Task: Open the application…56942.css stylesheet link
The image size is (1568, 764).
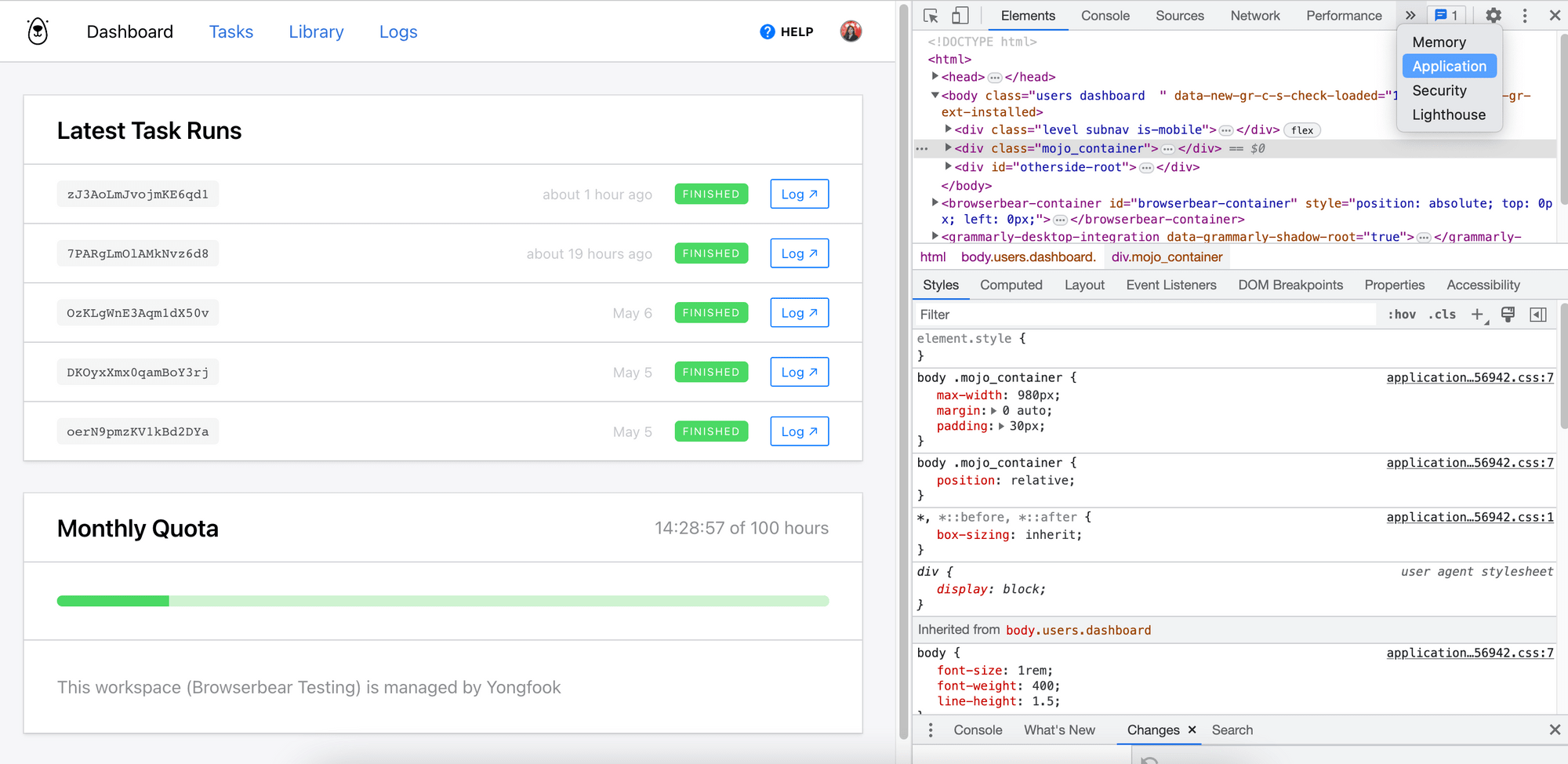Action: tap(1470, 377)
